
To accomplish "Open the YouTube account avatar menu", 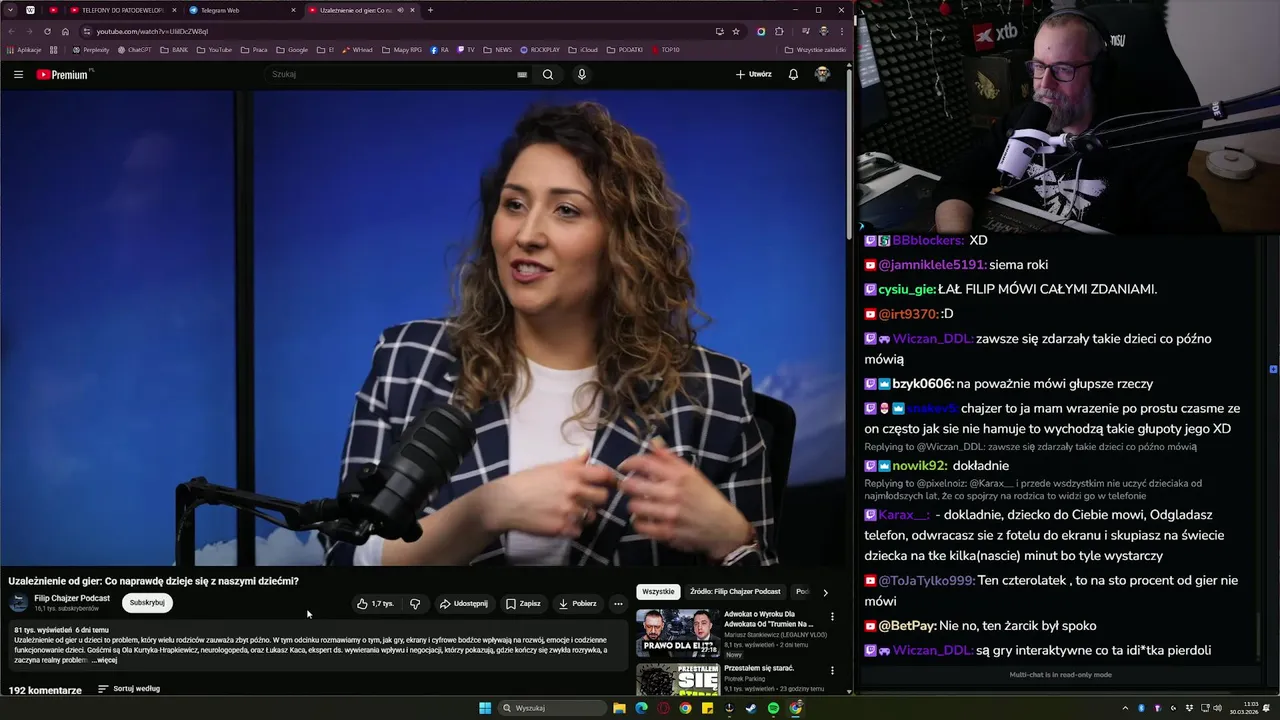I will pos(822,74).
